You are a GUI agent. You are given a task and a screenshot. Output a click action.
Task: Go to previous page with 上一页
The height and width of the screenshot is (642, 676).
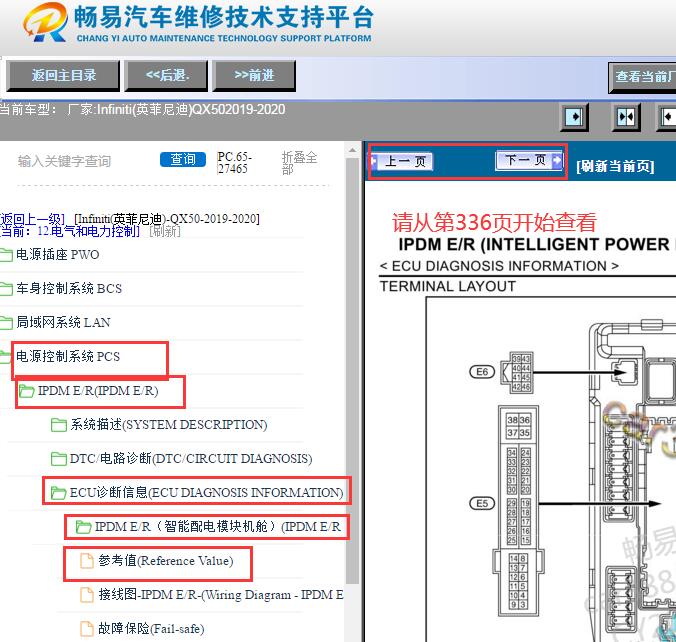402,162
